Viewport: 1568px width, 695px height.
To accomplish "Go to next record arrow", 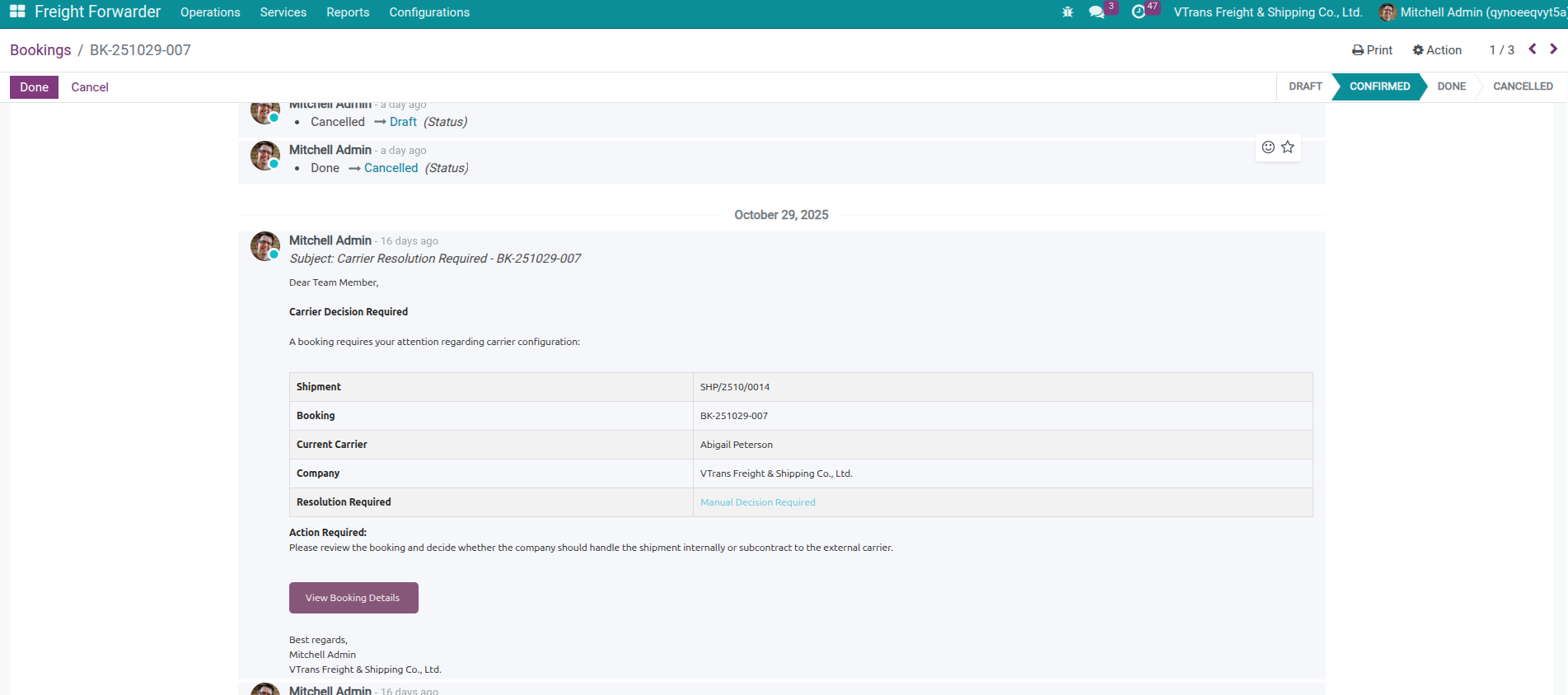I will click(x=1553, y=49).
